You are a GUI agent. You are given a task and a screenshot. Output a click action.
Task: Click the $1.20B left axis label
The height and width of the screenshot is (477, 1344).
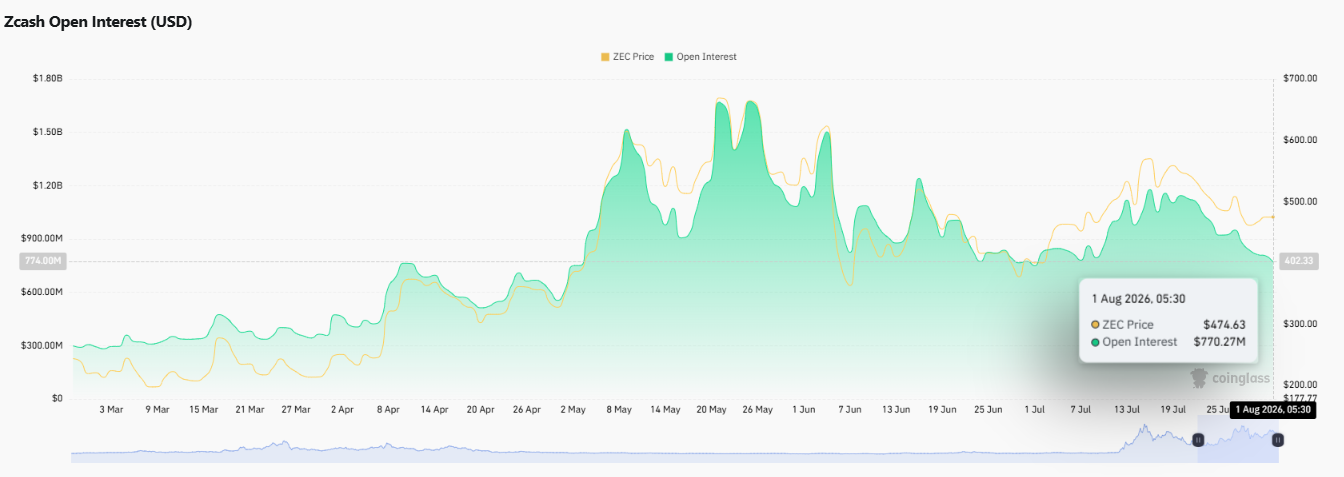(x=48, y=185)
